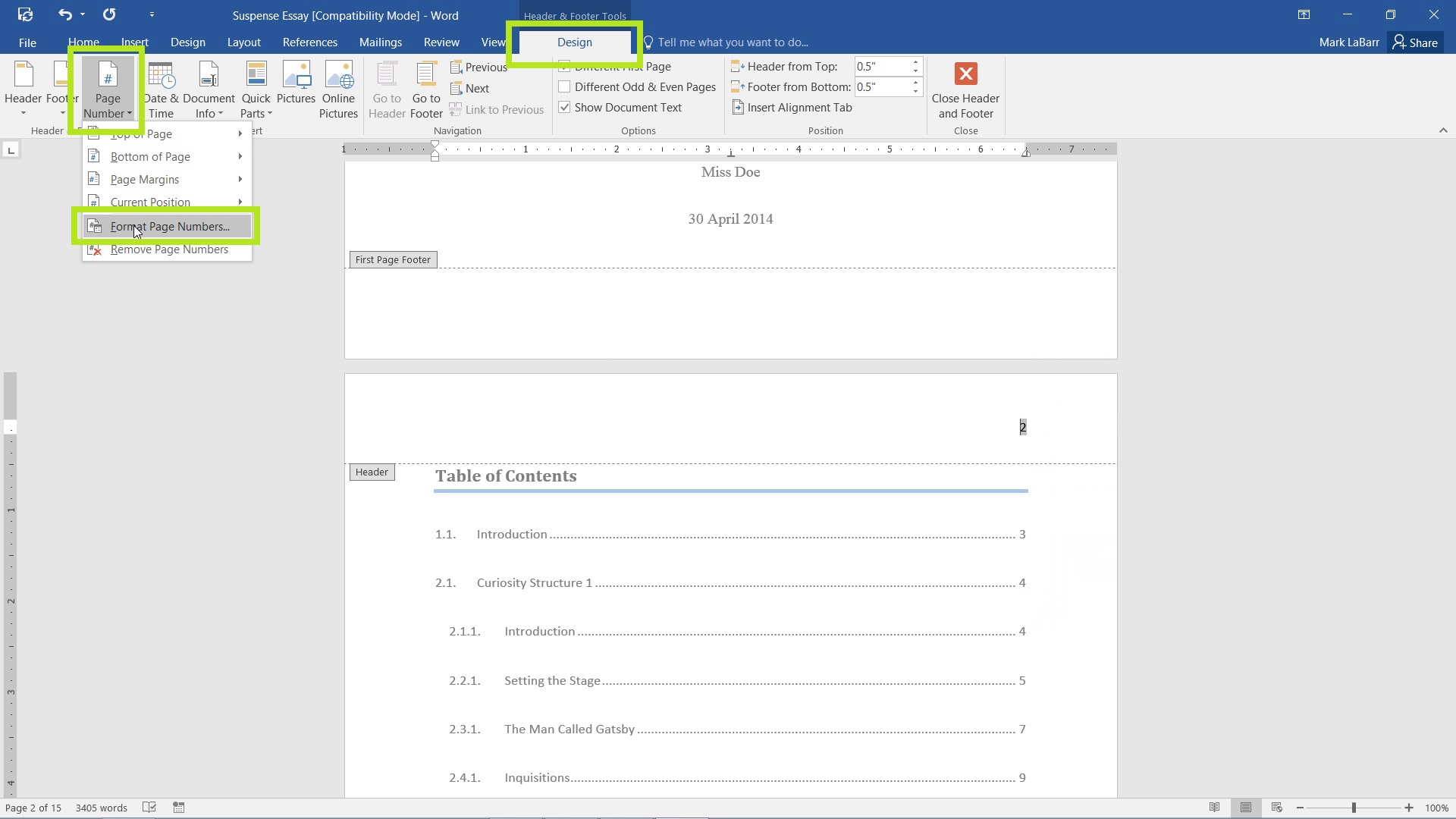Viewport: 1456px width, 819px height.
Task: Collapse the ribbon with chevron
Action: pyautogui.click(x=1442, y=130)
